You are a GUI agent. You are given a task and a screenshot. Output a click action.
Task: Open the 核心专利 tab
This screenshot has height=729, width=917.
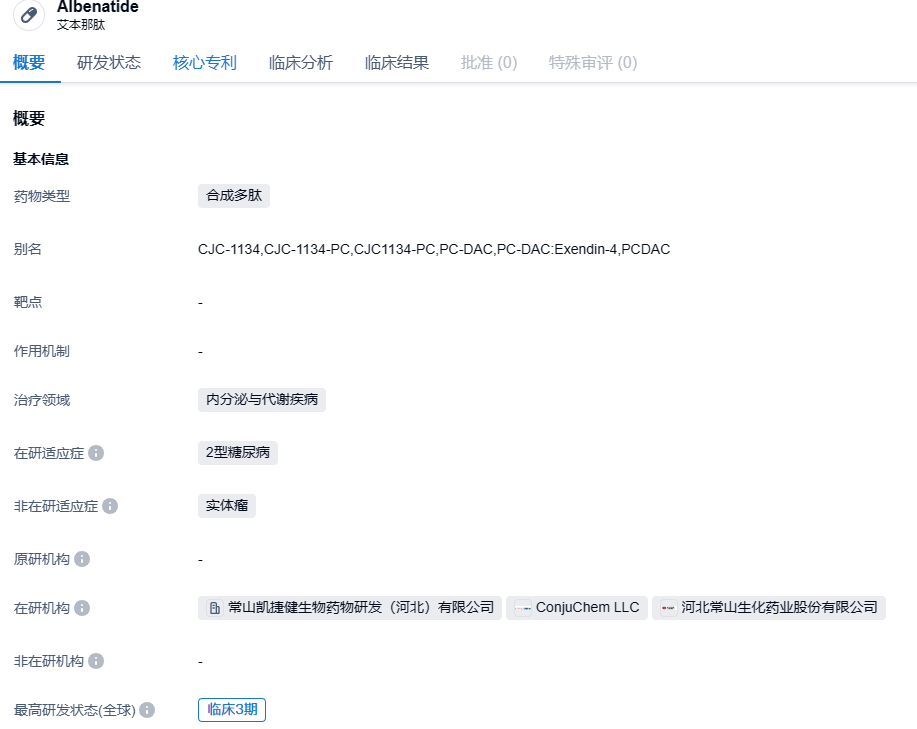click(x=205, y=63)
